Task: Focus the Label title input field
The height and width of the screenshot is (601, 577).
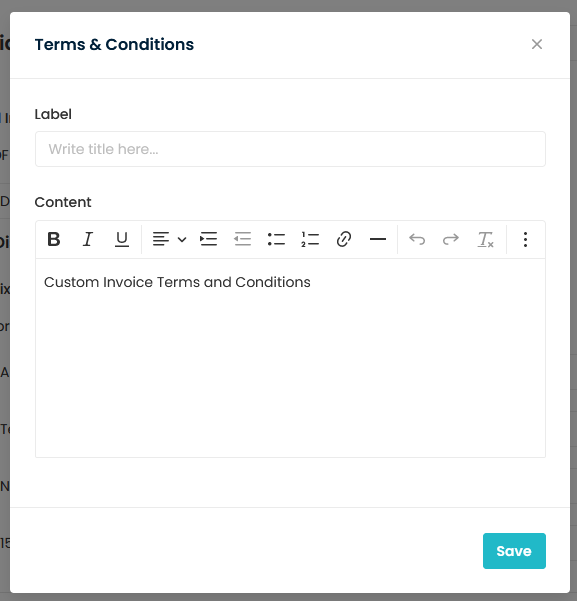Action: (290, 149)
